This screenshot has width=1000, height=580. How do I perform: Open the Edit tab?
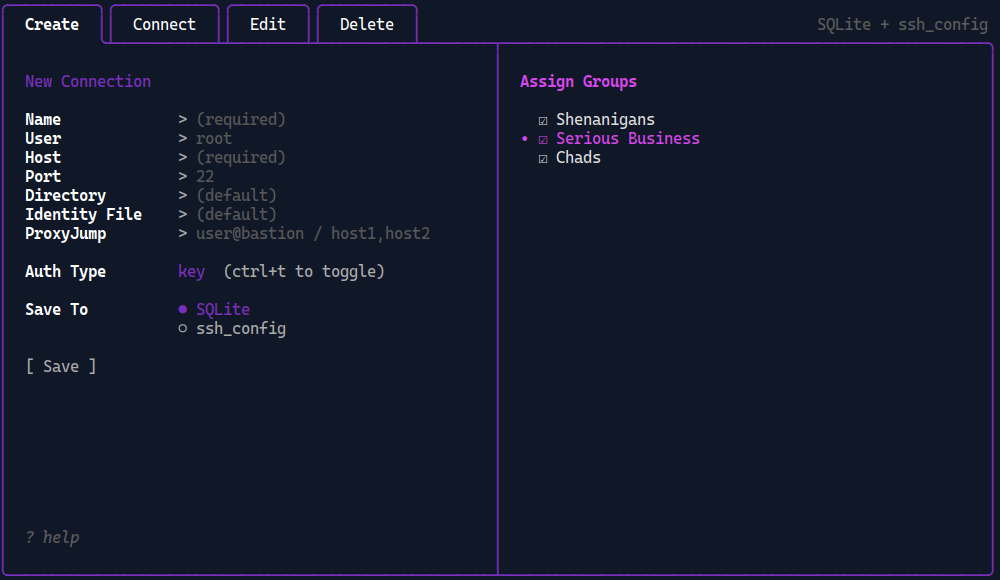(x=268, y=24)
